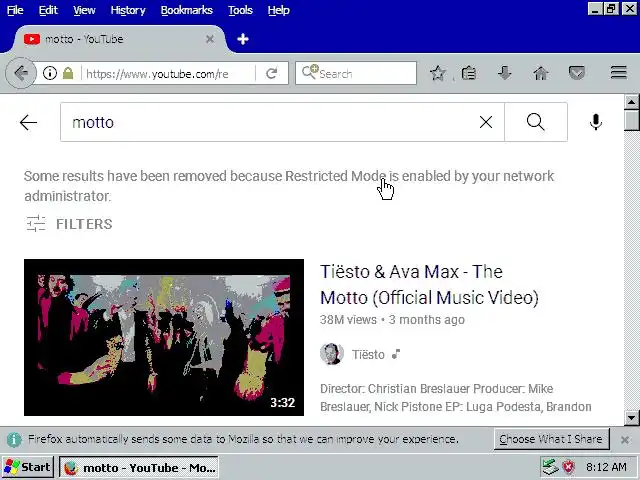
Task: Click the Restricted Mode notice text
Action: pyautogui.click(x=289, y=186)
